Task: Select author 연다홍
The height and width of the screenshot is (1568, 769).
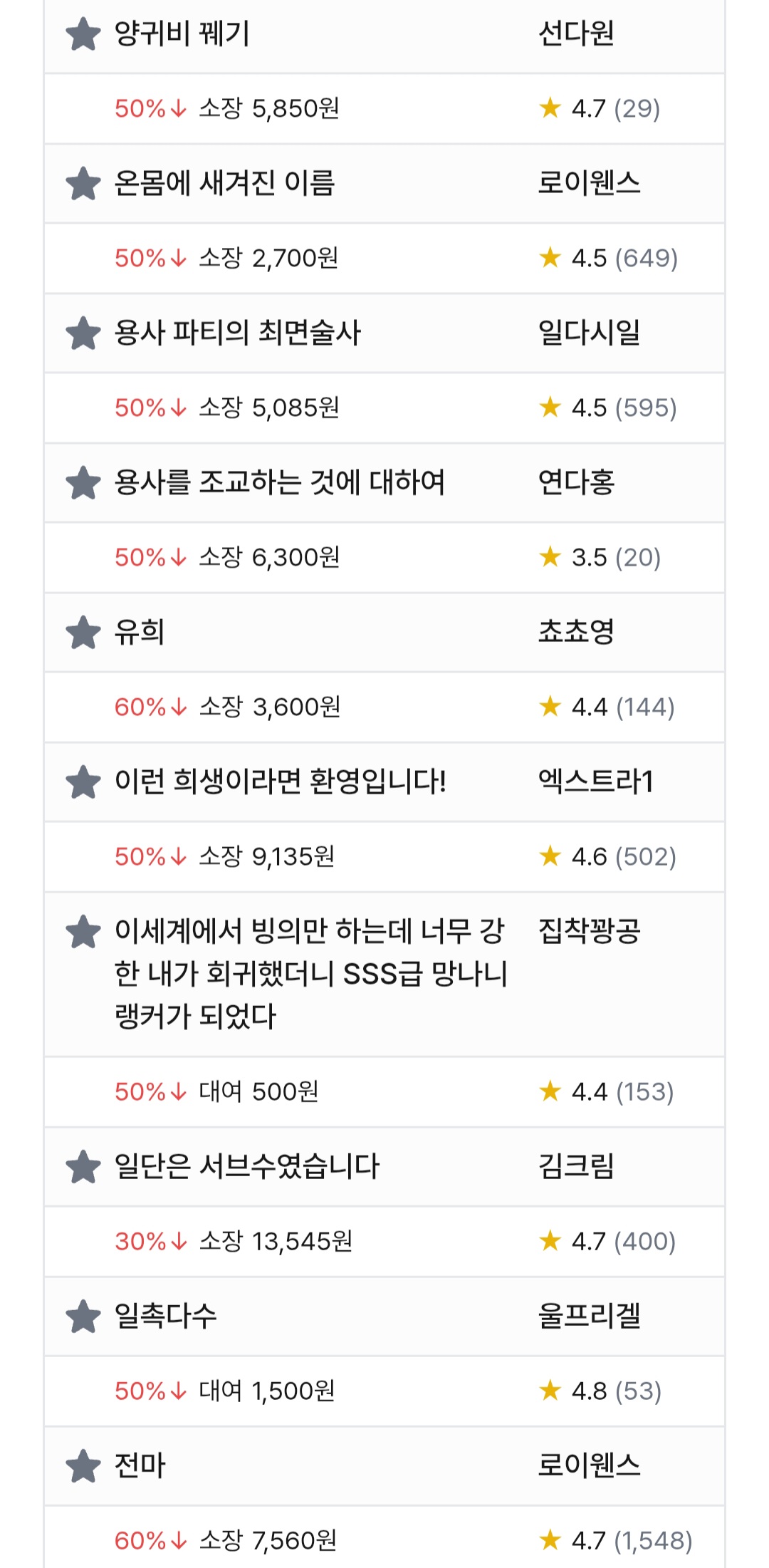Action: tap(576, 483)
